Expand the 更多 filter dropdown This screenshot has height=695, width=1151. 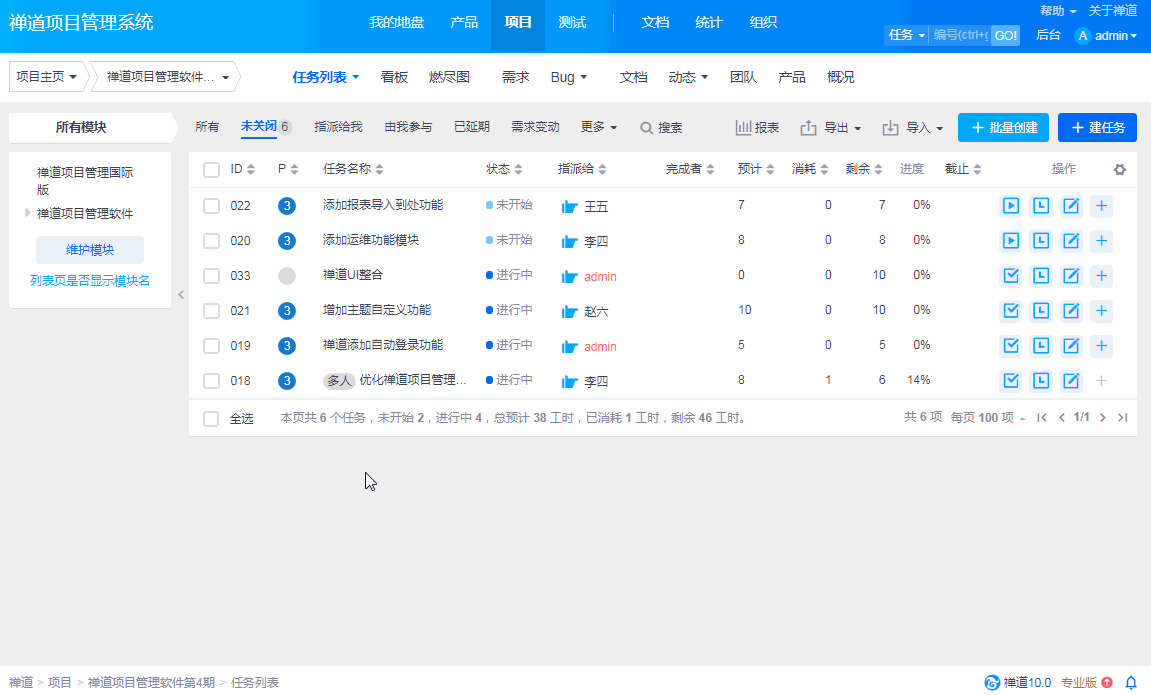pos(598,127)
